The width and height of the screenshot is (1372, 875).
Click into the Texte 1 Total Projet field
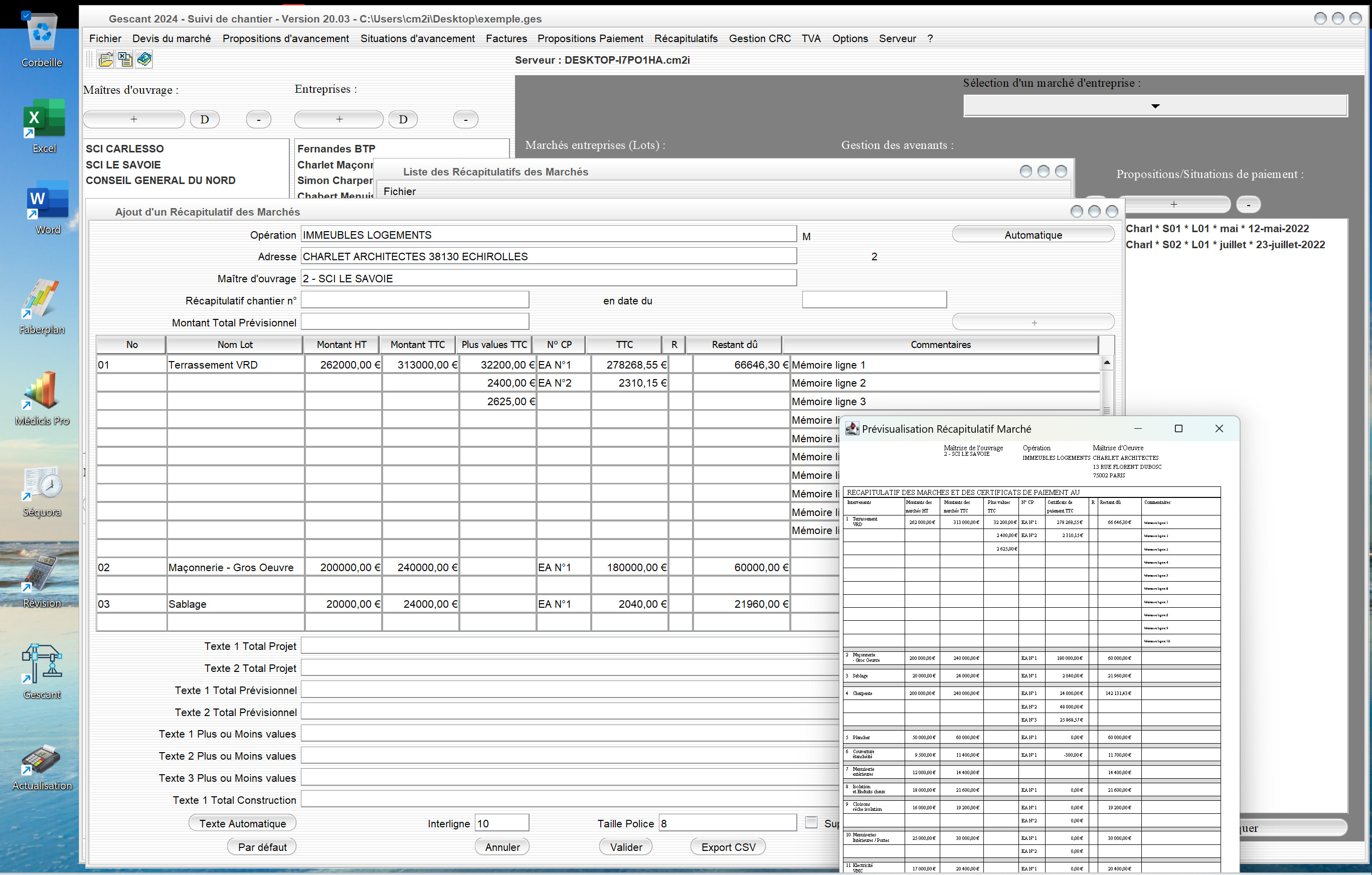[x=570, y=646]
